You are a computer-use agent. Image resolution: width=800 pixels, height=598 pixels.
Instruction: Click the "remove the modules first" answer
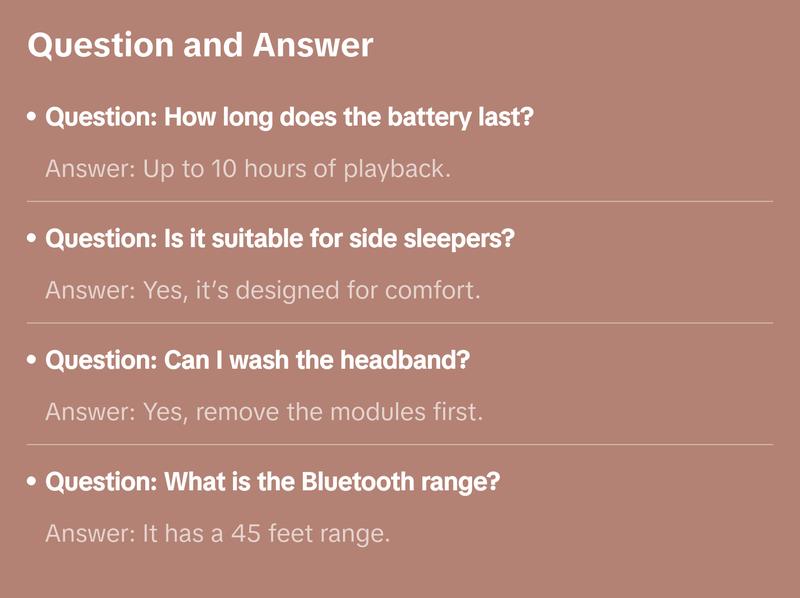264,412
